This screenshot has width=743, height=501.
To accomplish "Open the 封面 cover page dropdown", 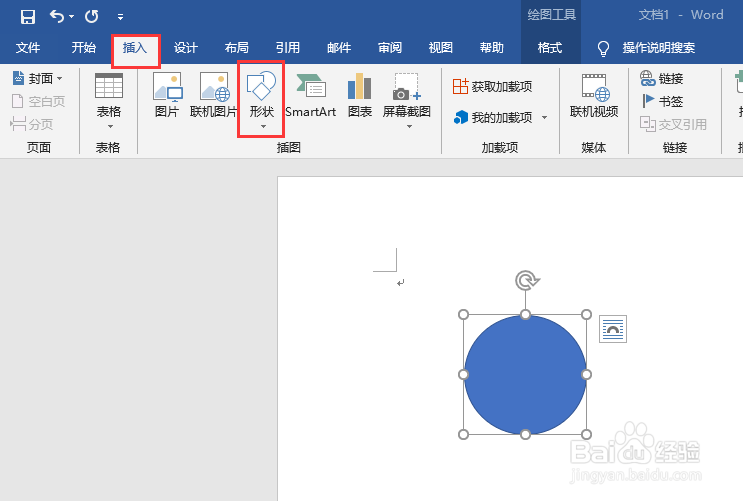I will 39,78.
